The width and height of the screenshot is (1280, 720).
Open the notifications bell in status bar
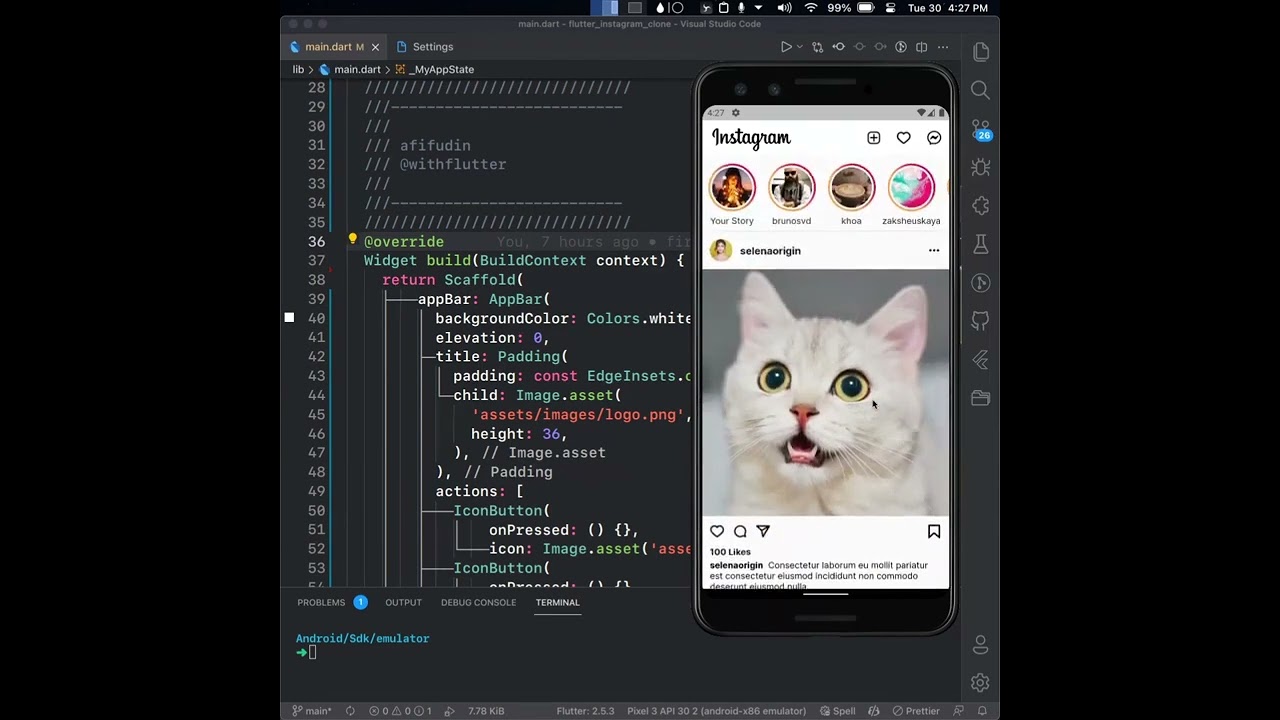click(x=984, y=711)
